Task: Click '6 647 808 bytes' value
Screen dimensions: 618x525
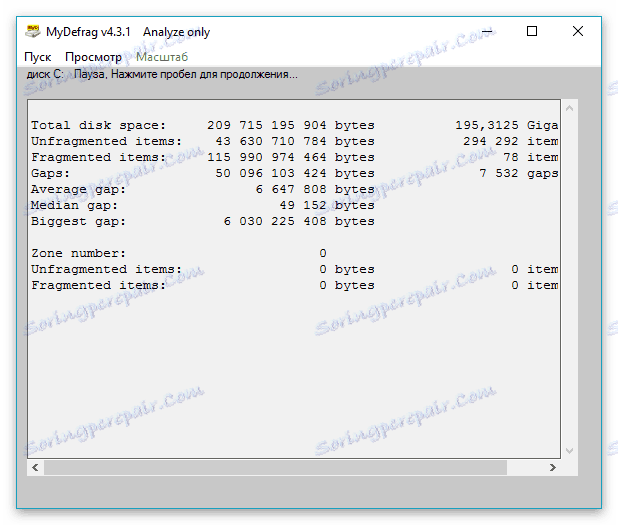Action: [315, 190]
